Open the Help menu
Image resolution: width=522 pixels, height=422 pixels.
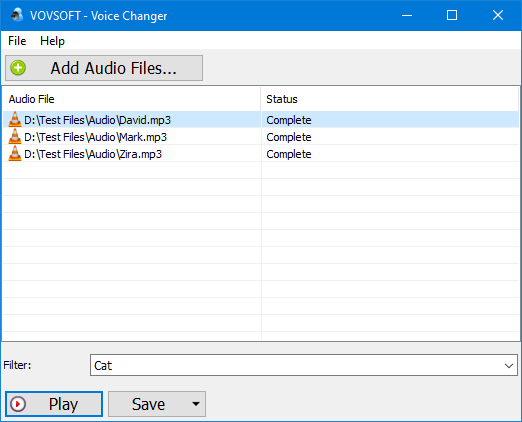52,41
